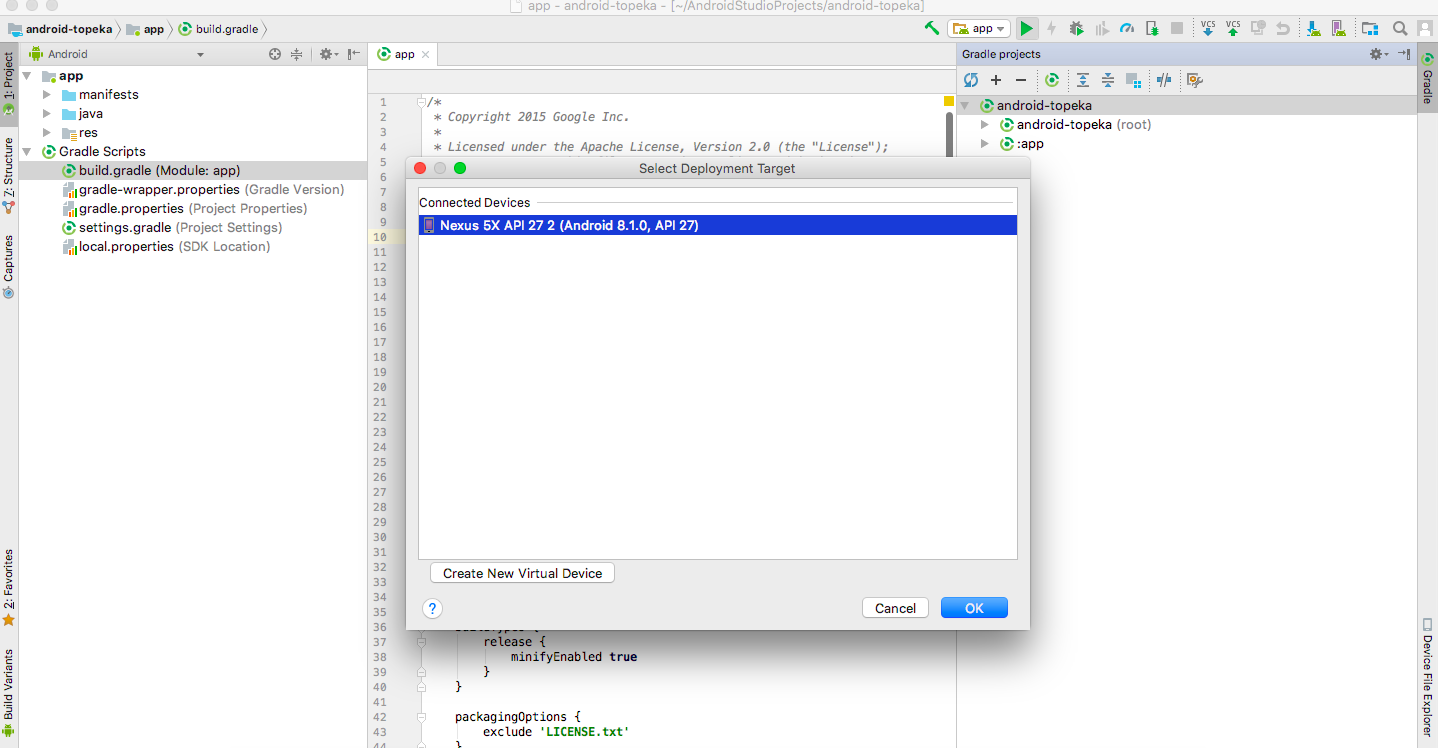Viewport: 1438px width, 748px height.
Task: Open the app run configuration dropdown
Action: pyautogui.click(x=978, y=29)
